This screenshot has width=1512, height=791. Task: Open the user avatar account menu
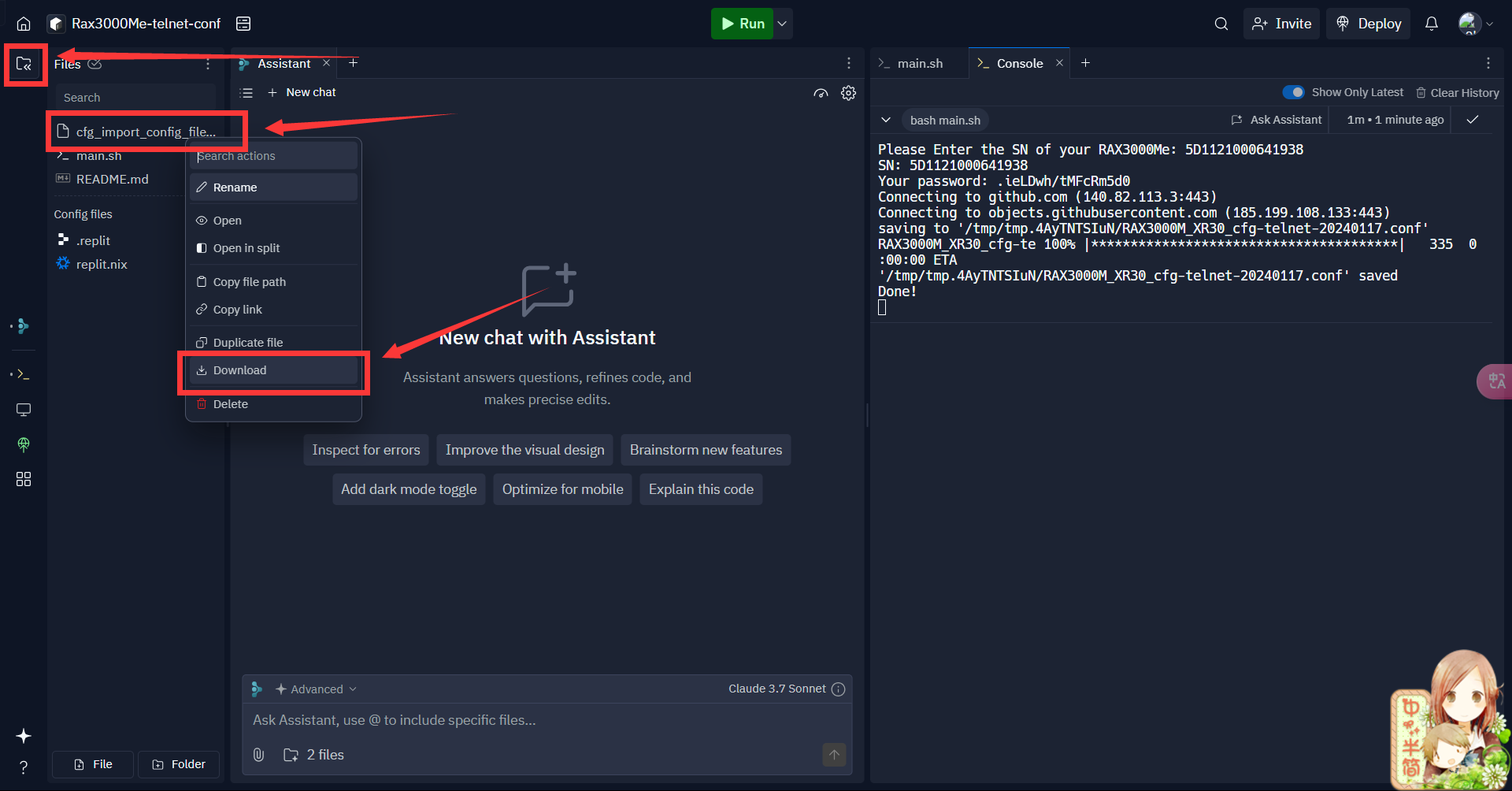pos(1475,24)
